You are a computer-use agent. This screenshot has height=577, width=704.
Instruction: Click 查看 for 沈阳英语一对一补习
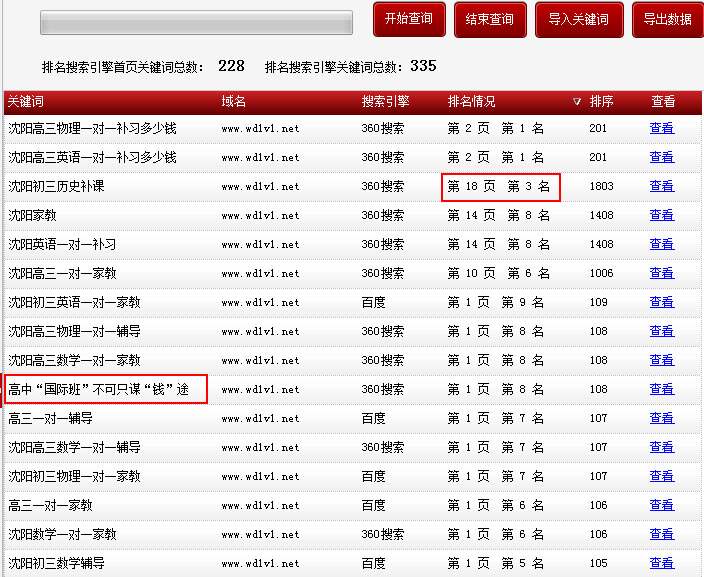[x=661, y=244]
